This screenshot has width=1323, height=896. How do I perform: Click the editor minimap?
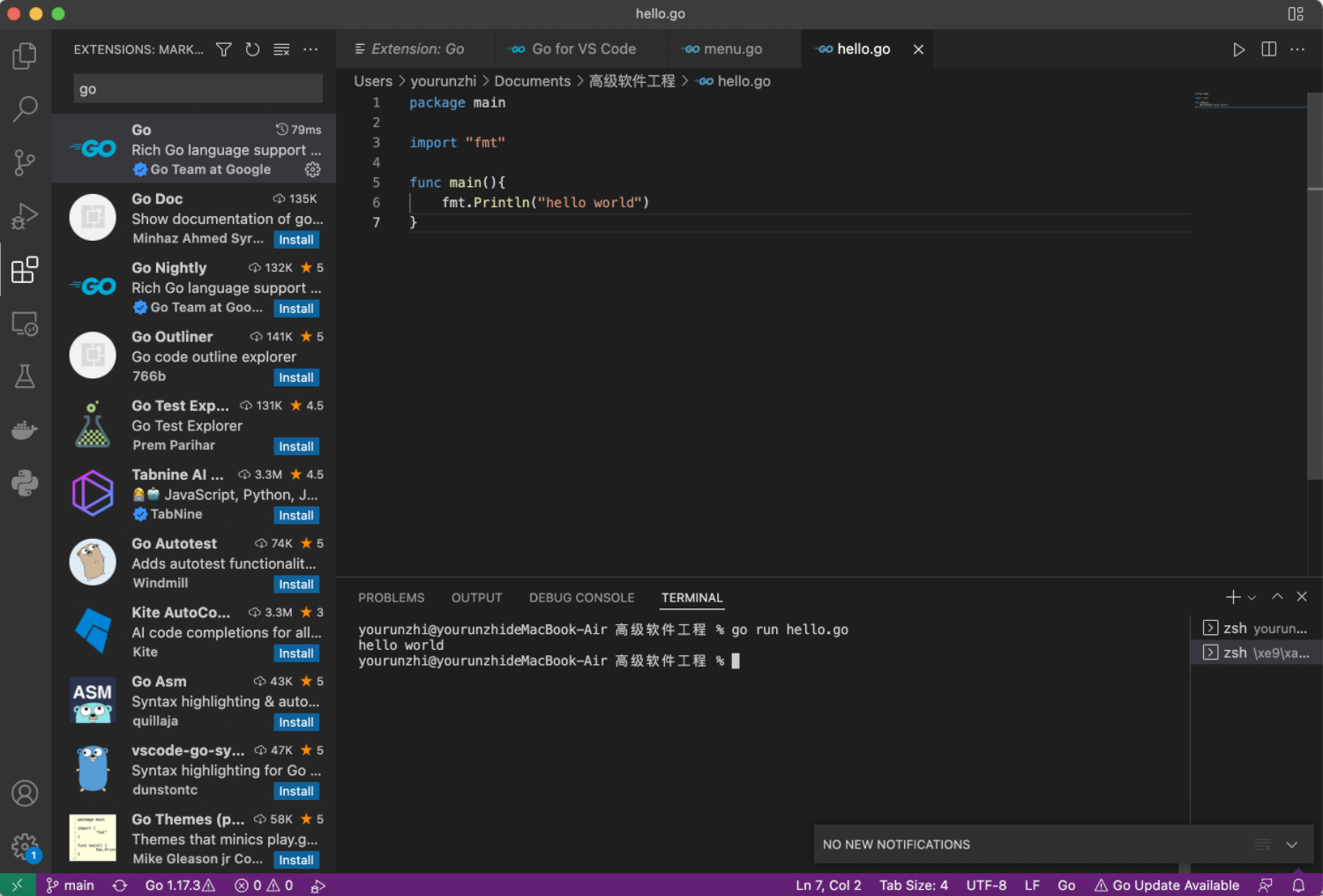pyautogui.click(x=1251, y=101)
